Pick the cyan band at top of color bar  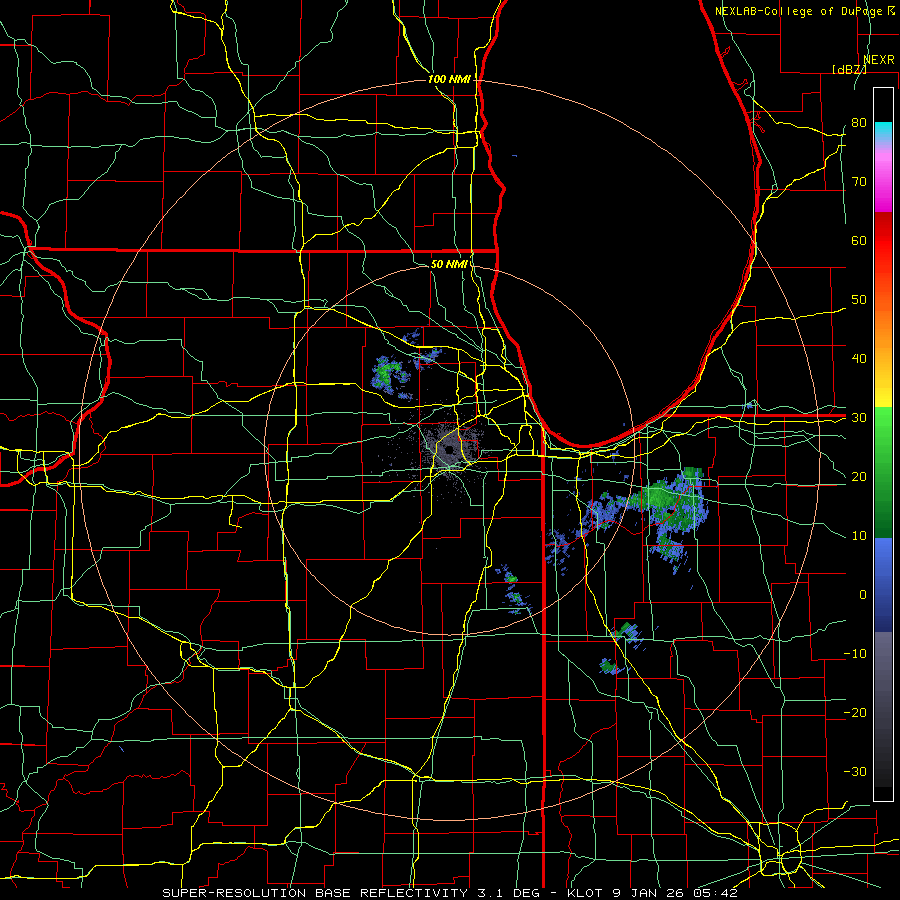883,131
